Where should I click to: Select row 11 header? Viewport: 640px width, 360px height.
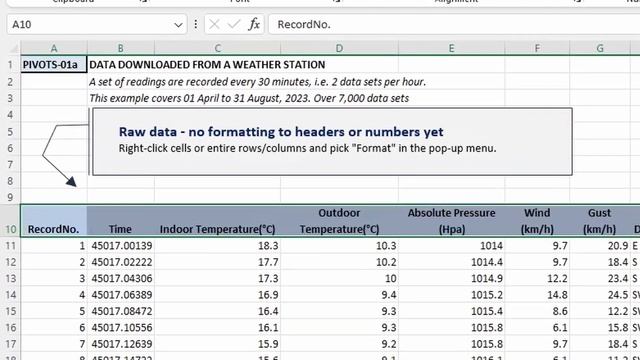click(10, 246)
